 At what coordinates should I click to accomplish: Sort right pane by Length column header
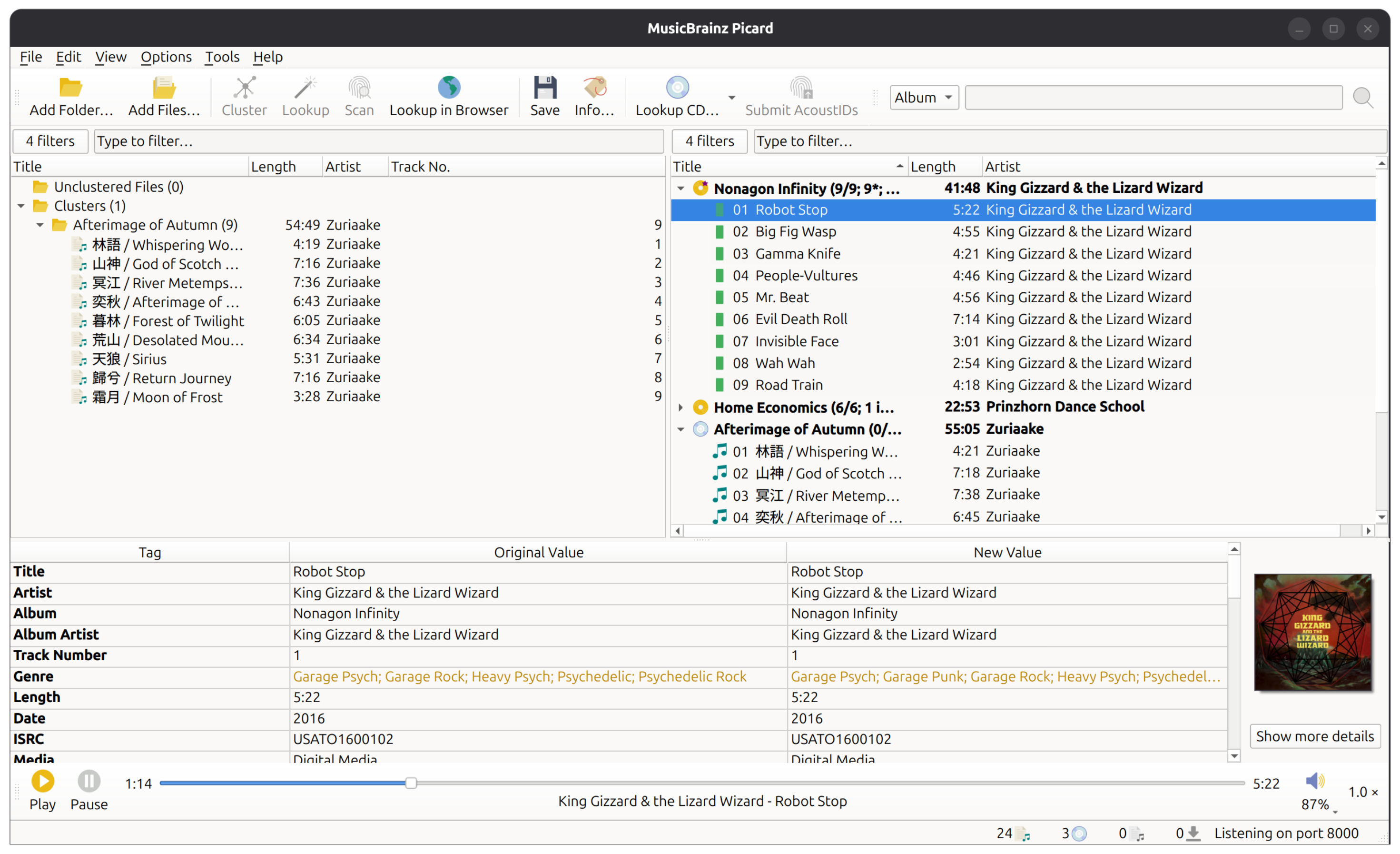coord(944,167)
